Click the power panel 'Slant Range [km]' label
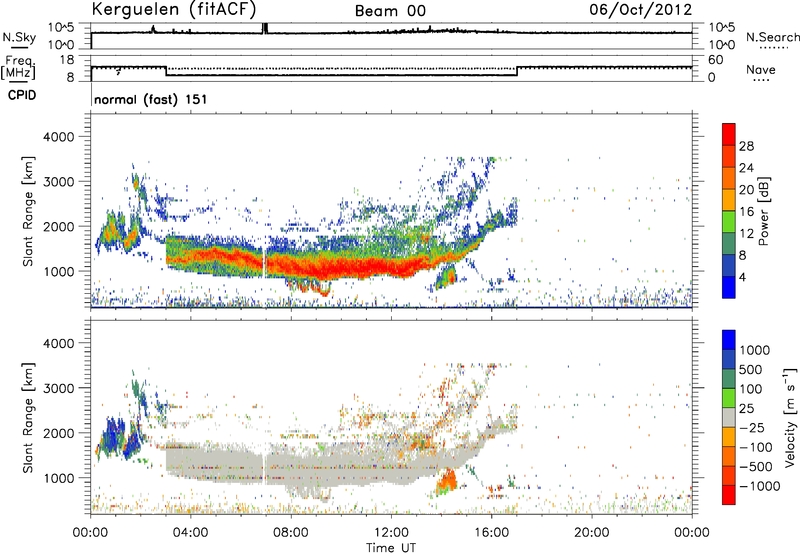 click(x=28, y=211)
